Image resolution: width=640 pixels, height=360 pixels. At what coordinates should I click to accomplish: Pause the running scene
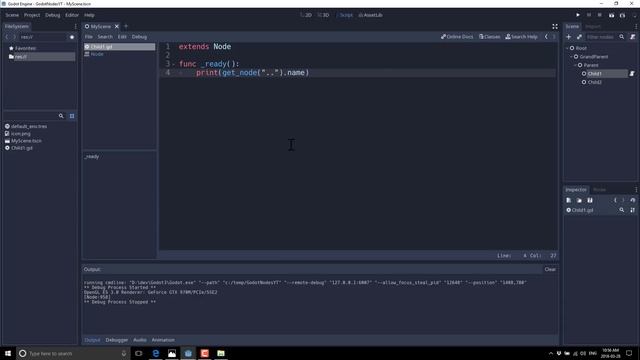click(589, 15)
